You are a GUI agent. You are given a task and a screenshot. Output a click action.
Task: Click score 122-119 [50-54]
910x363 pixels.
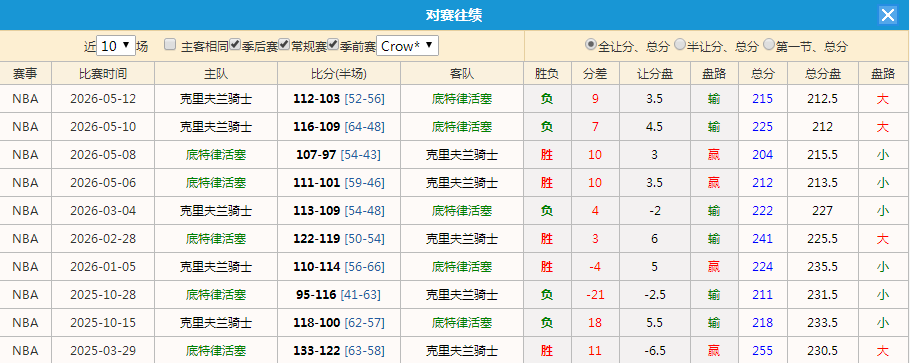pos(339,239)
